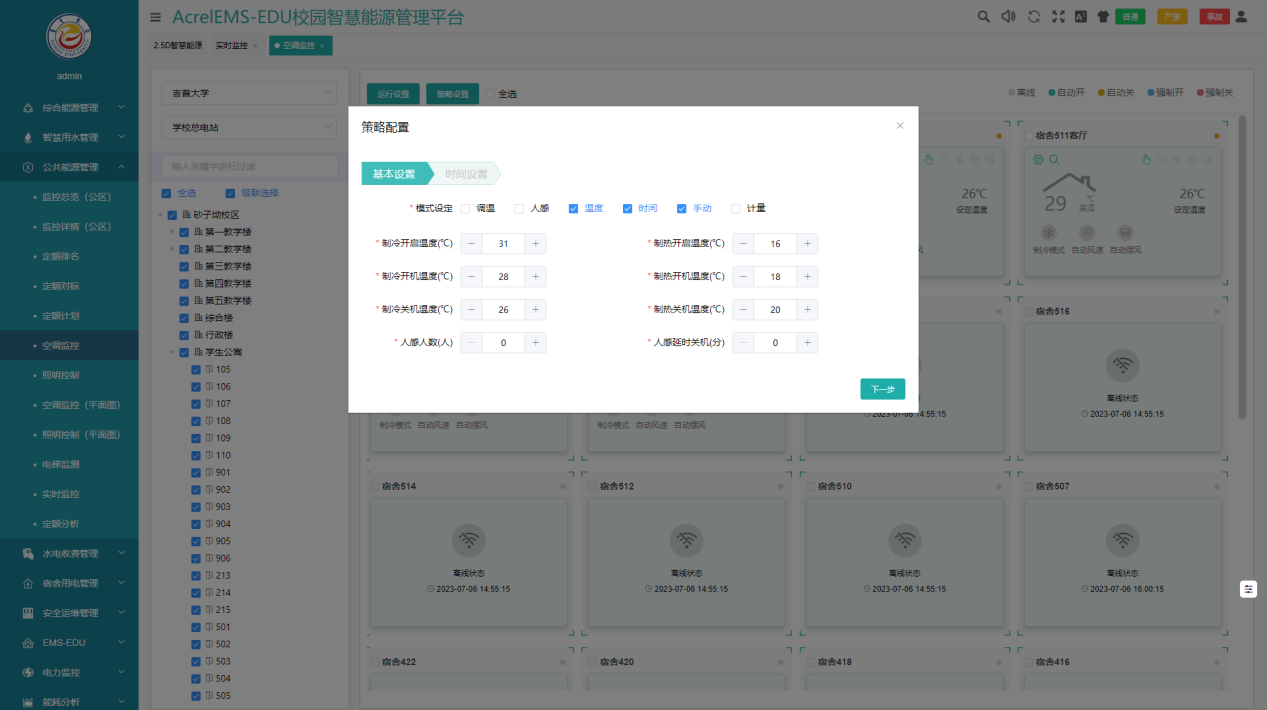Click the vertical scrollbar of the card area
Viewport: 1267px width, 710px height.
[1243, 266]
